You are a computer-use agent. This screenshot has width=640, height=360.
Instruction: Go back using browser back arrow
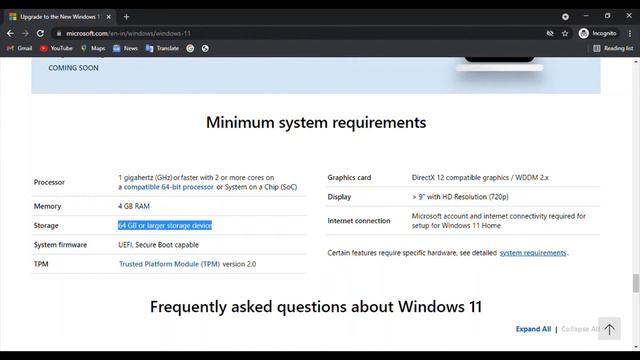(x=11, y=33)
